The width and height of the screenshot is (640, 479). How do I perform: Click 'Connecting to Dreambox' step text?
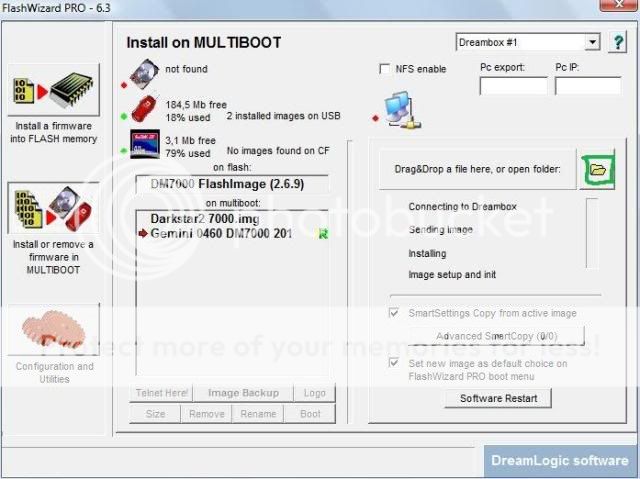(462, 206)
